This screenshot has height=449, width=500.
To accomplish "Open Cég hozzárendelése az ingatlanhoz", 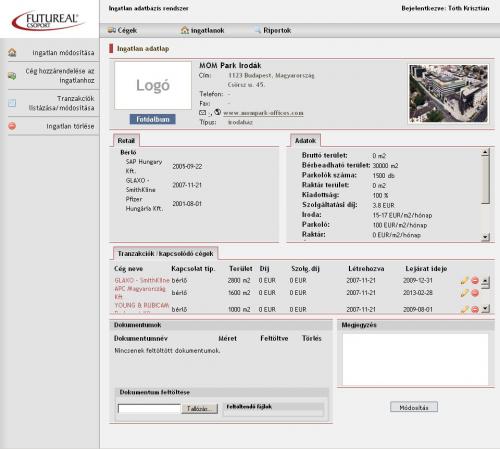I will (x=60, y=76).
